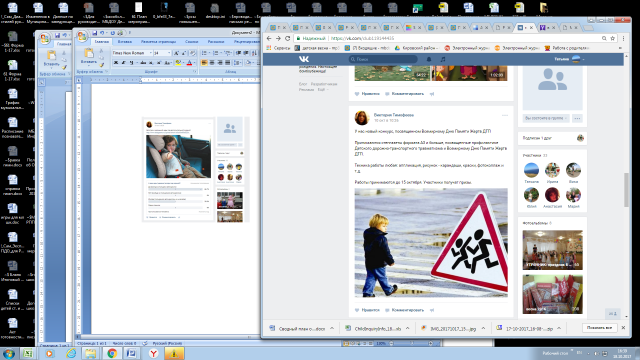Click the Chrome address bar URL

(x=362, y=38)
